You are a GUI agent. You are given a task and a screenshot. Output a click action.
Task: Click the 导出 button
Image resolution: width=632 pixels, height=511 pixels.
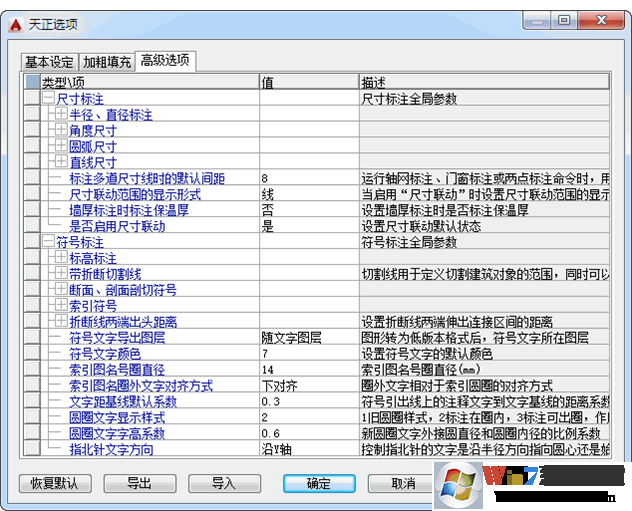pos(140,483)
